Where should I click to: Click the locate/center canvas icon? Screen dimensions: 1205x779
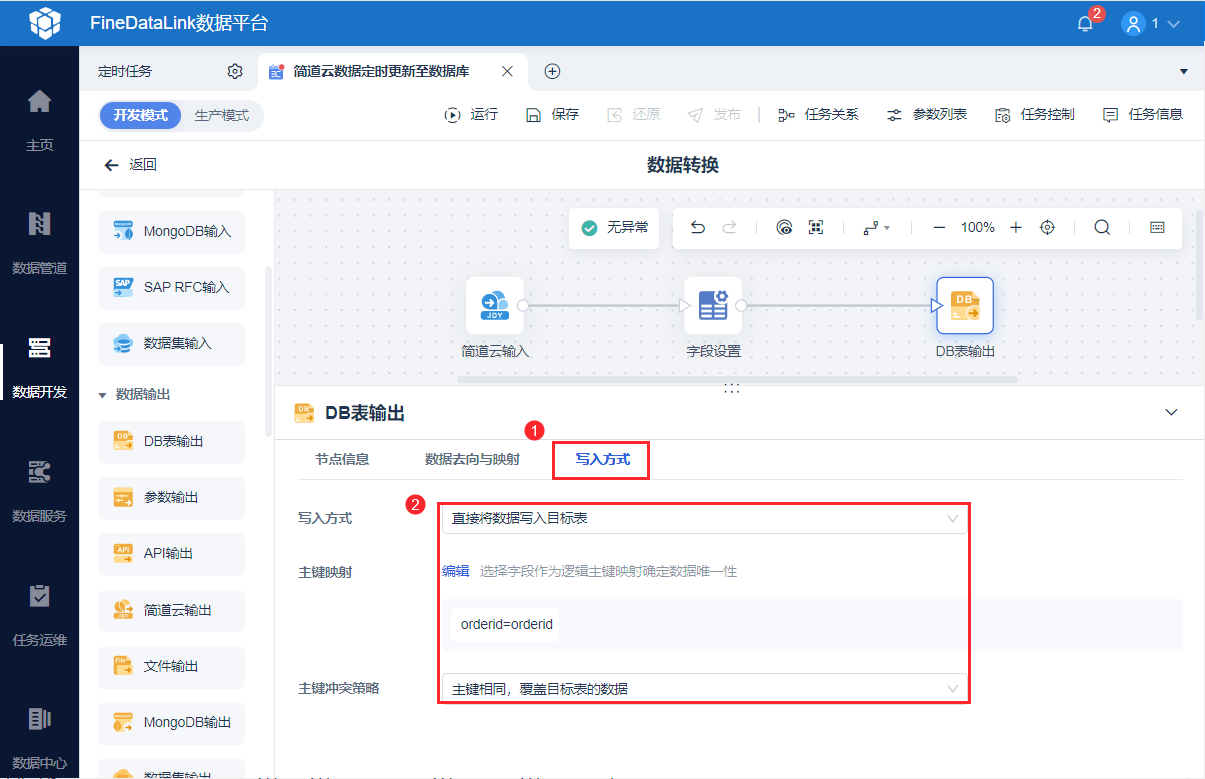coord(1047,228)
